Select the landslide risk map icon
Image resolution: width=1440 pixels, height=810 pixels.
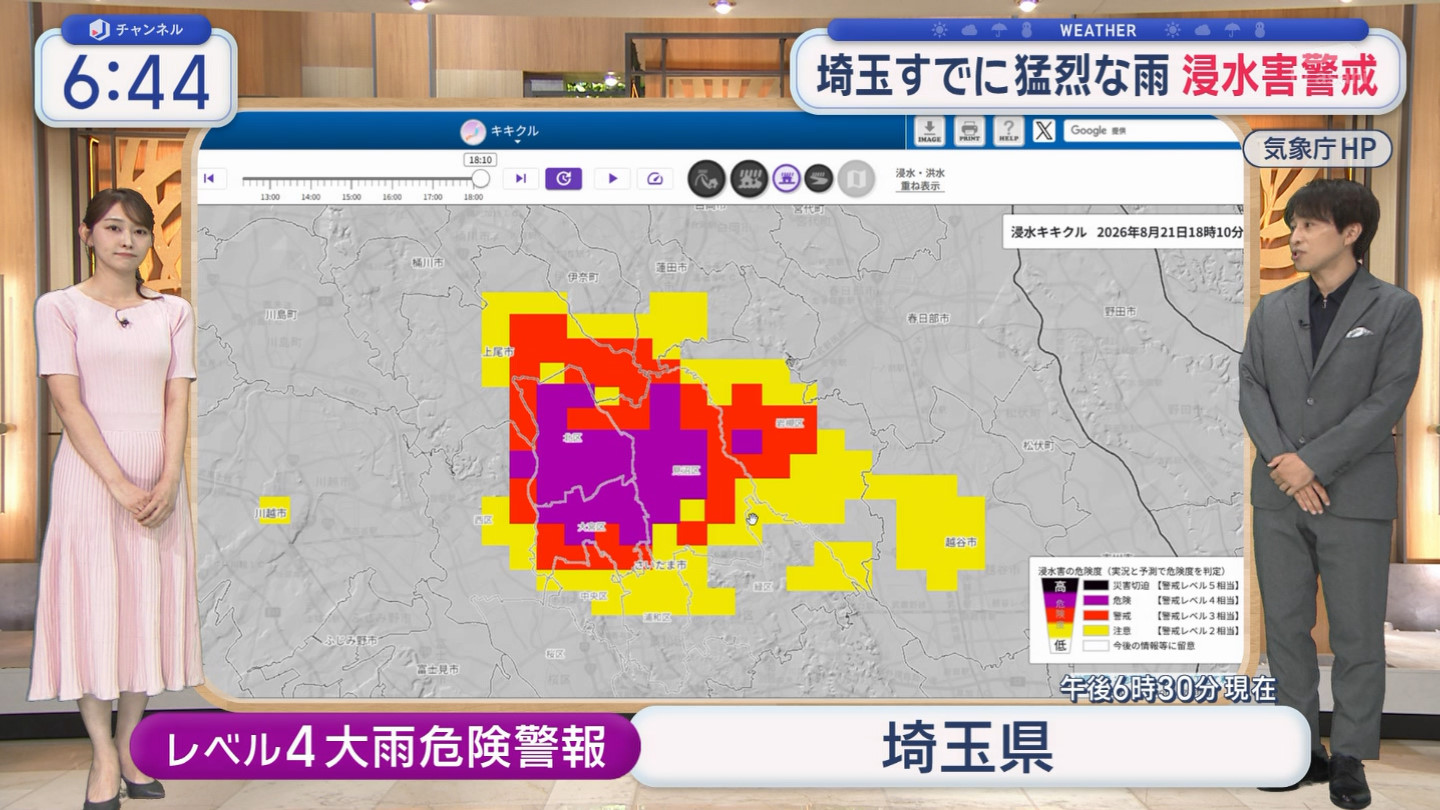pyautogui.click(x=708, y=179)
